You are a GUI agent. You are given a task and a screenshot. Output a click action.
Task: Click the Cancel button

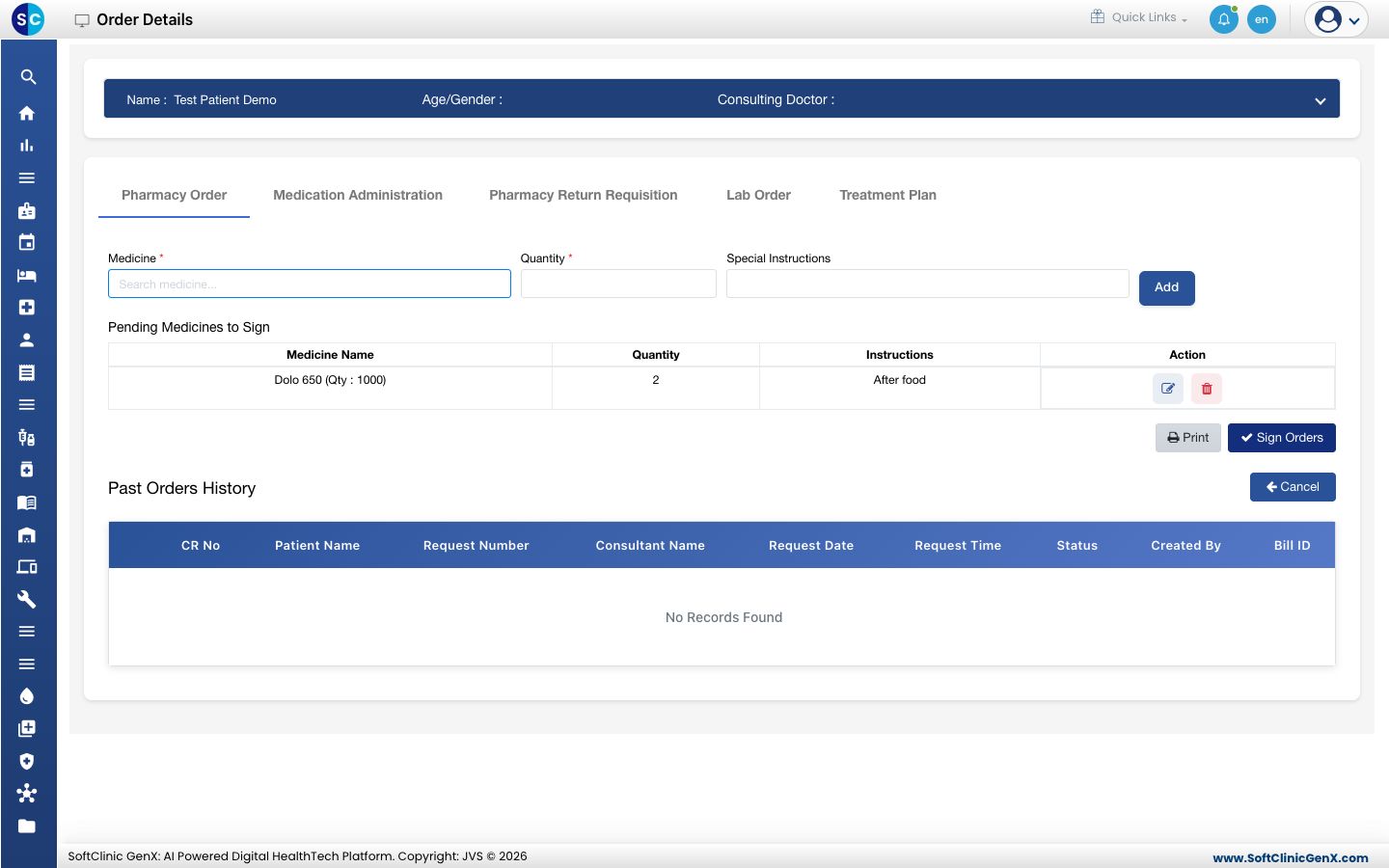1293,487
